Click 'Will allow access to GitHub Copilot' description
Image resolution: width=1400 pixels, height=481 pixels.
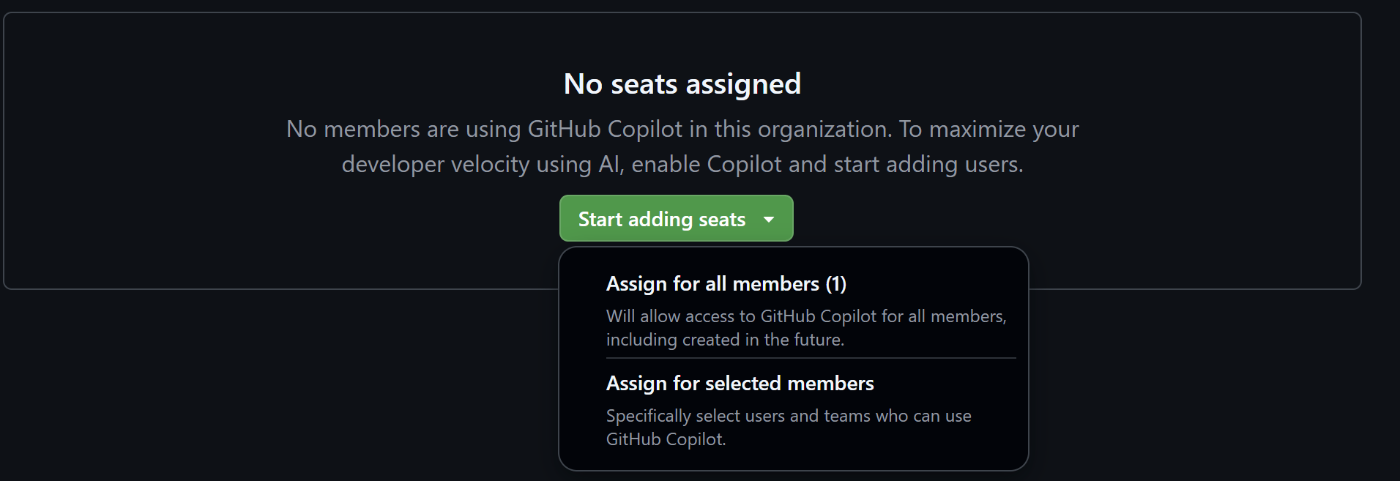coord(805,316)
